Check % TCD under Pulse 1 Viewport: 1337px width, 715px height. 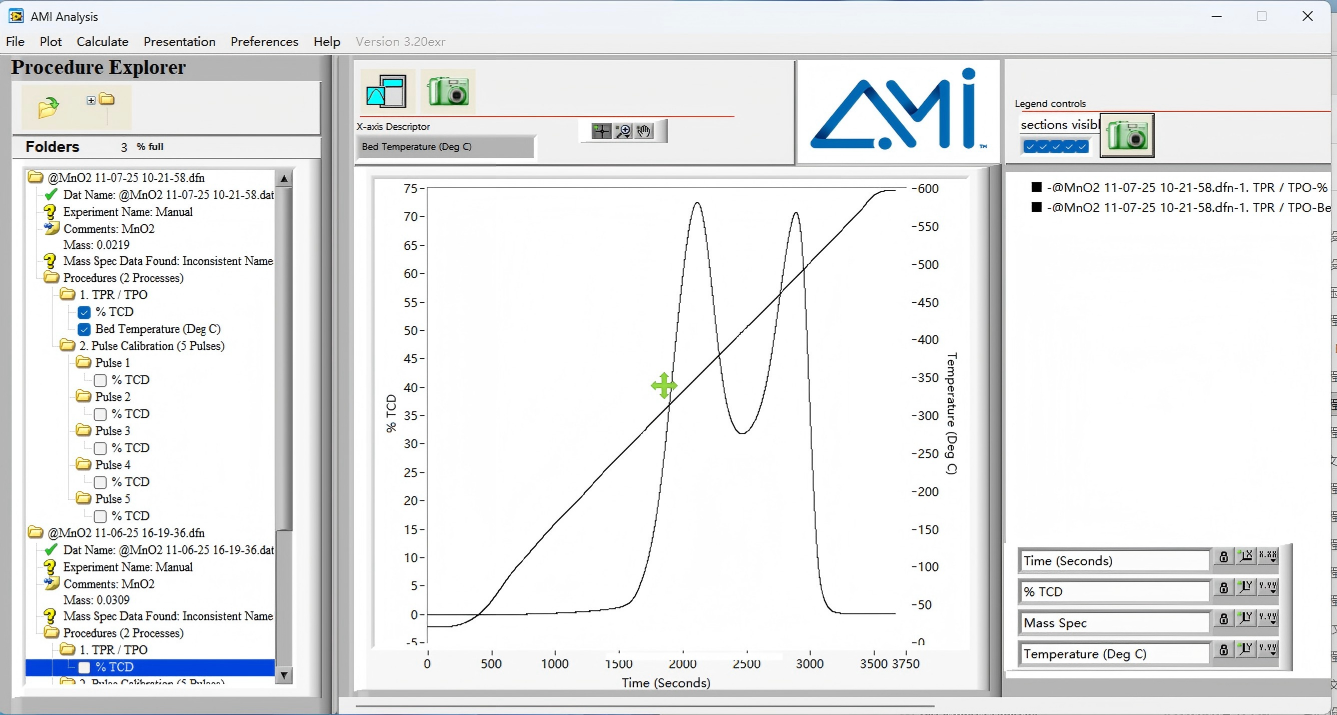coord(101,380)
